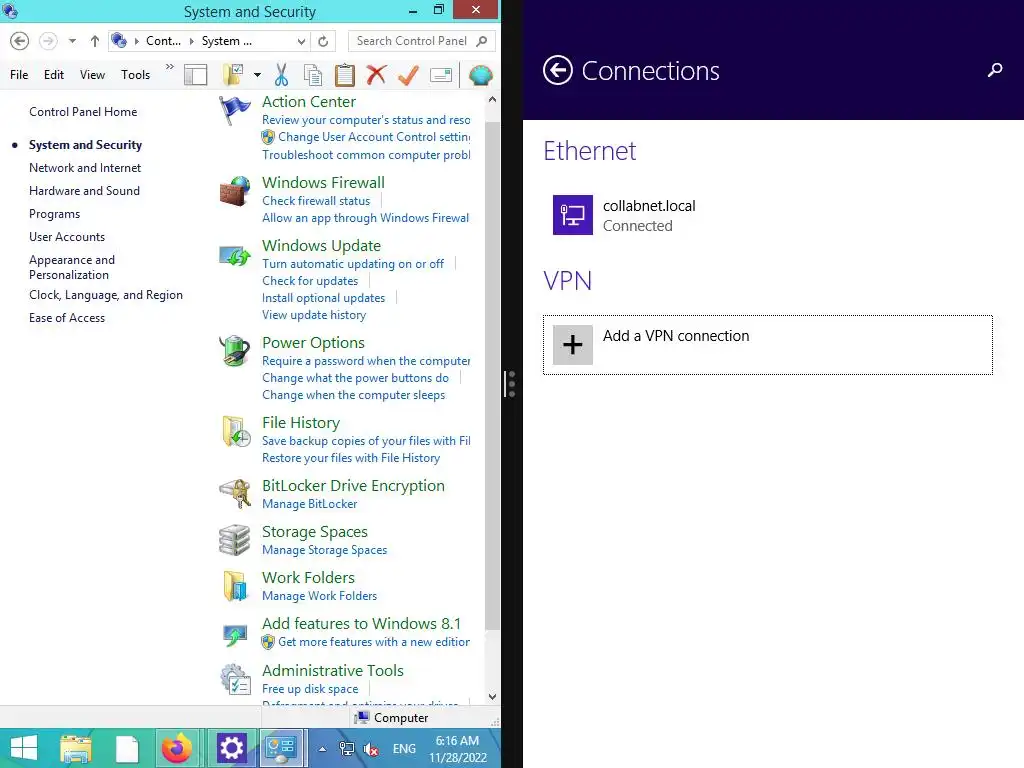The width and height of the screenshot is (1024, 768).
Task: Click the BitLocker keys icon
Action: (x=234, y=494)
